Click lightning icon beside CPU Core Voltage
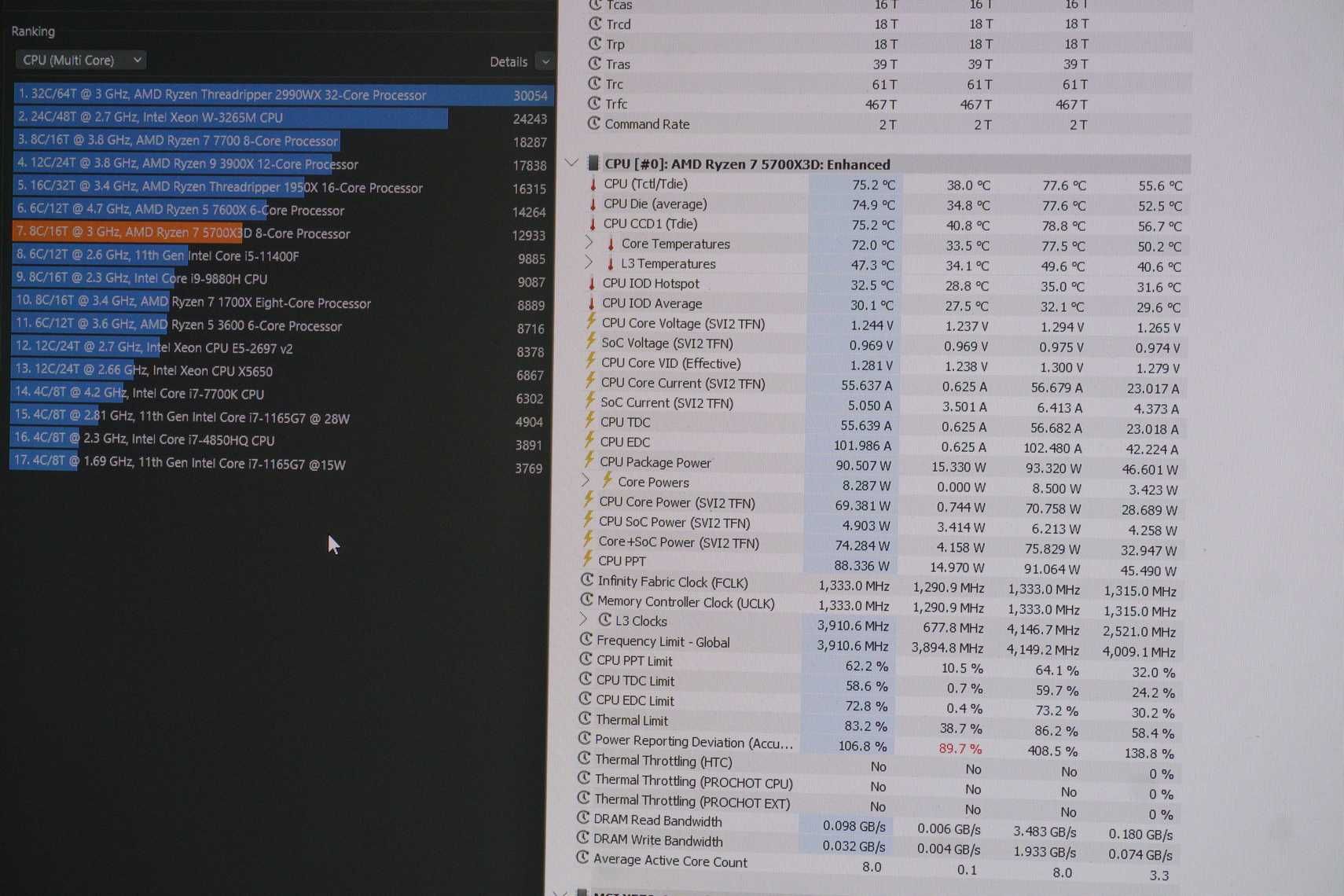Viewport: 1344px width, 896px height. coord(591,321)
